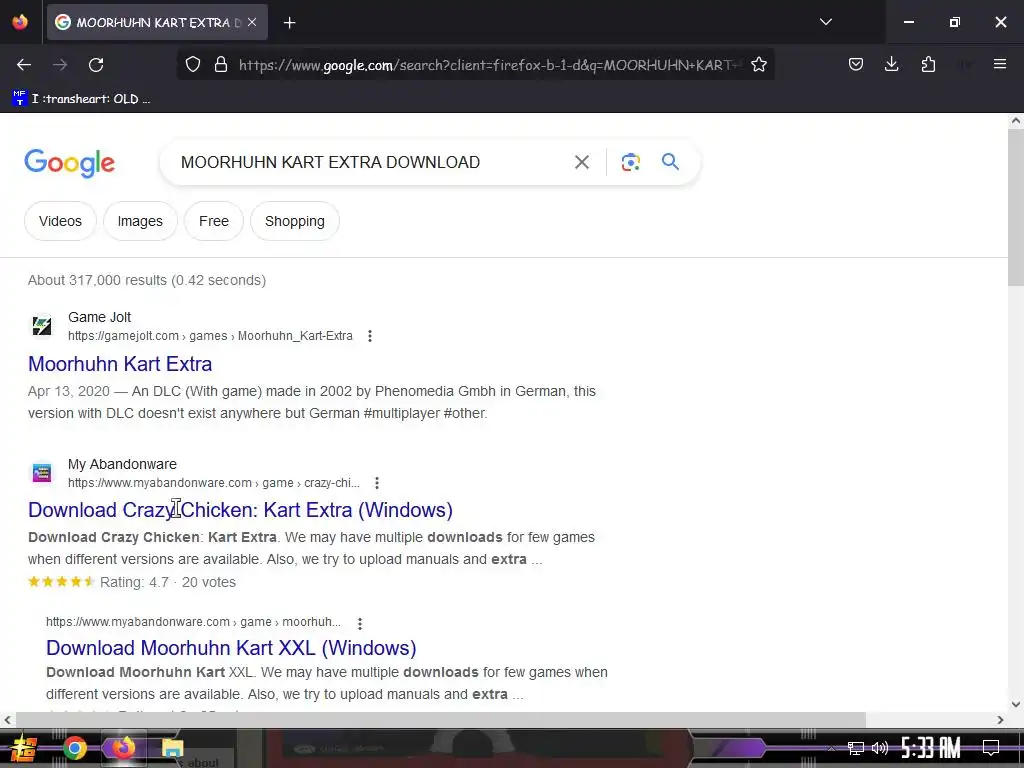Clear the search box with X

[x=581, y=162]
